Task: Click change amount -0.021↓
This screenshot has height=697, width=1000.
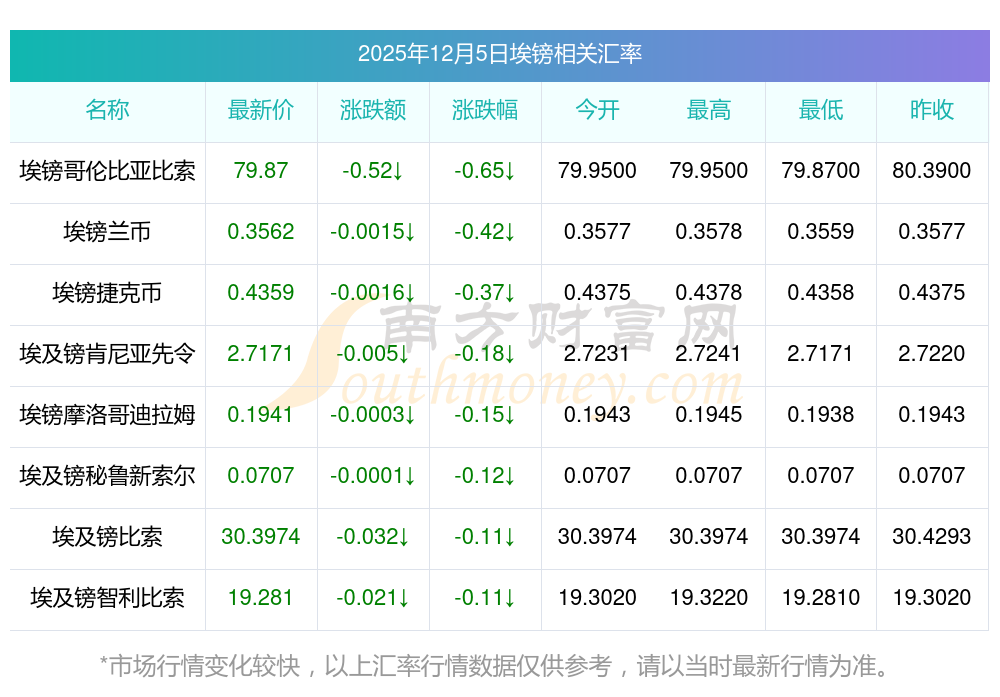Action: coord(373,598)
